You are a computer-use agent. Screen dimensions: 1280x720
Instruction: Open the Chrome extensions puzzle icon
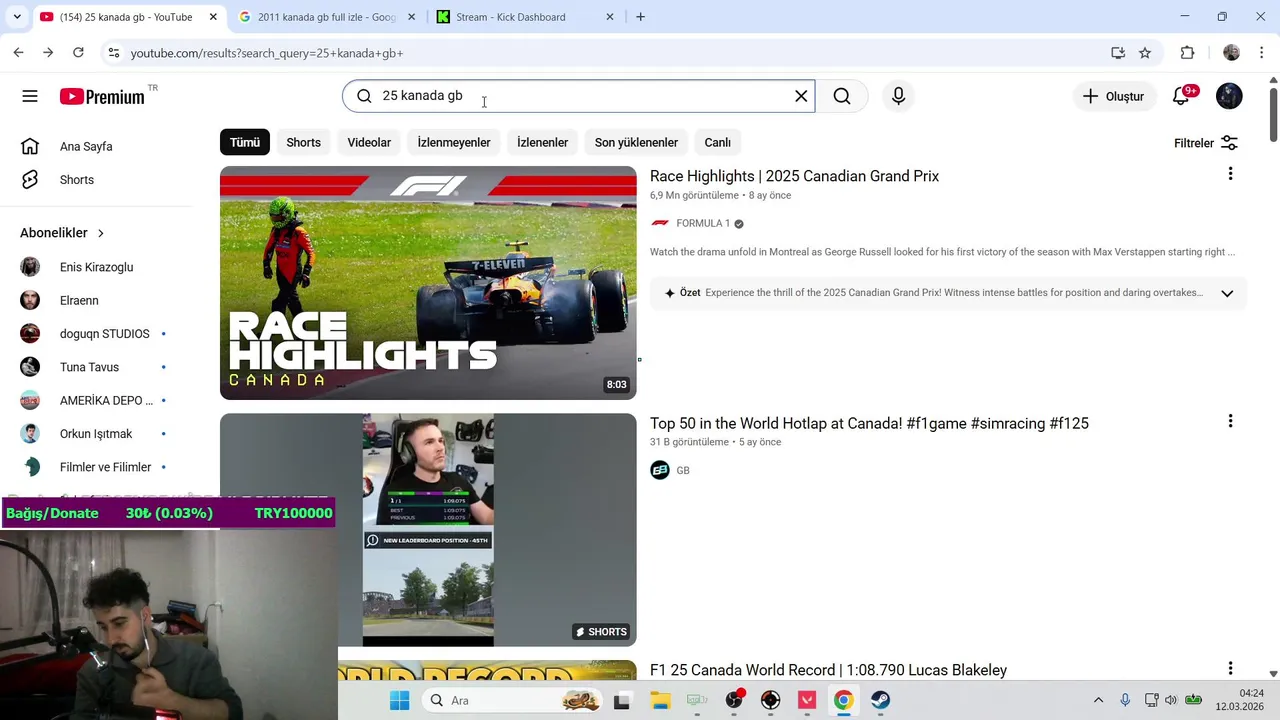point(1188,53)
